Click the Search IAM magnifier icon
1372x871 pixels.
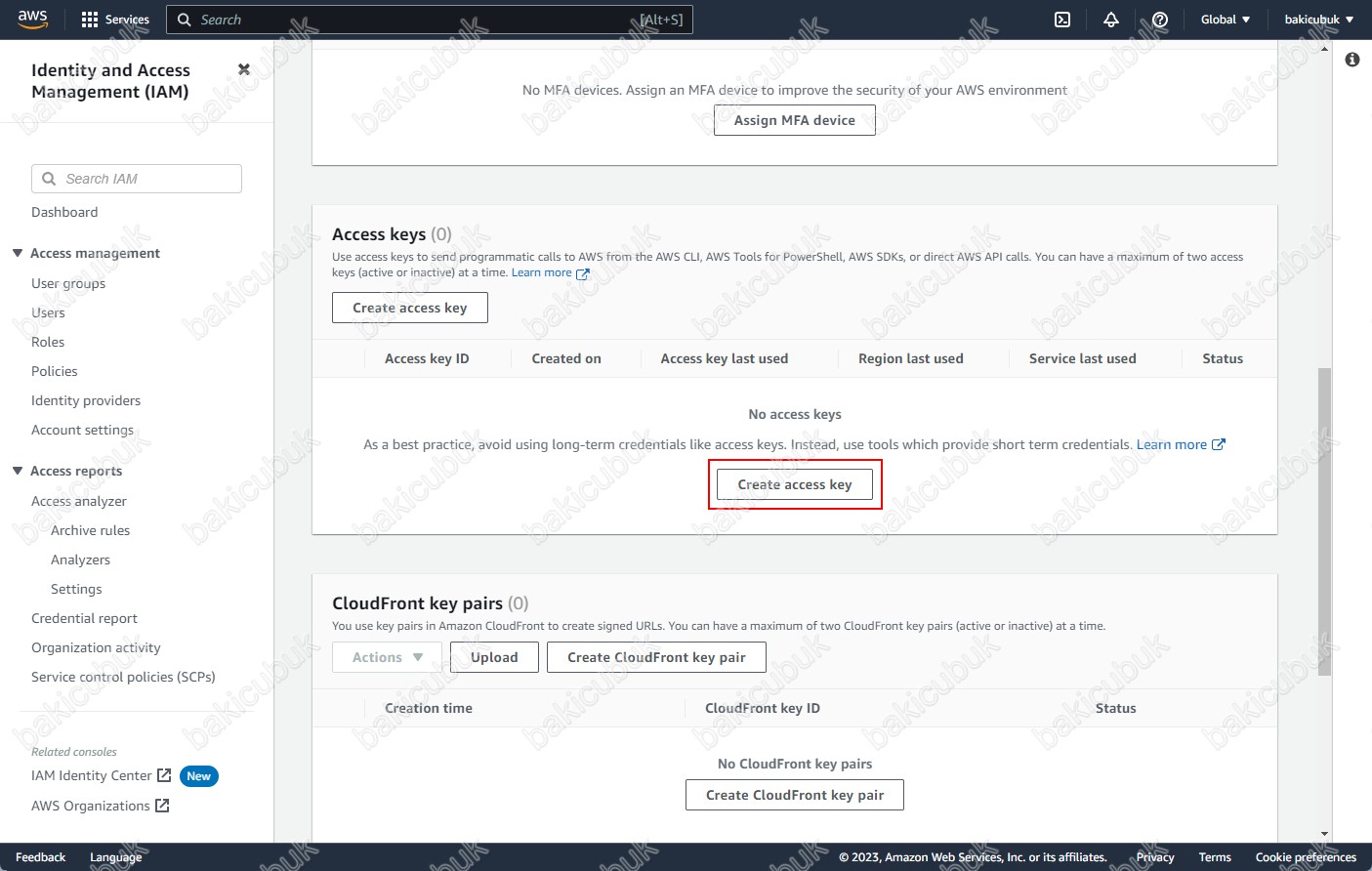click(49, 179)
